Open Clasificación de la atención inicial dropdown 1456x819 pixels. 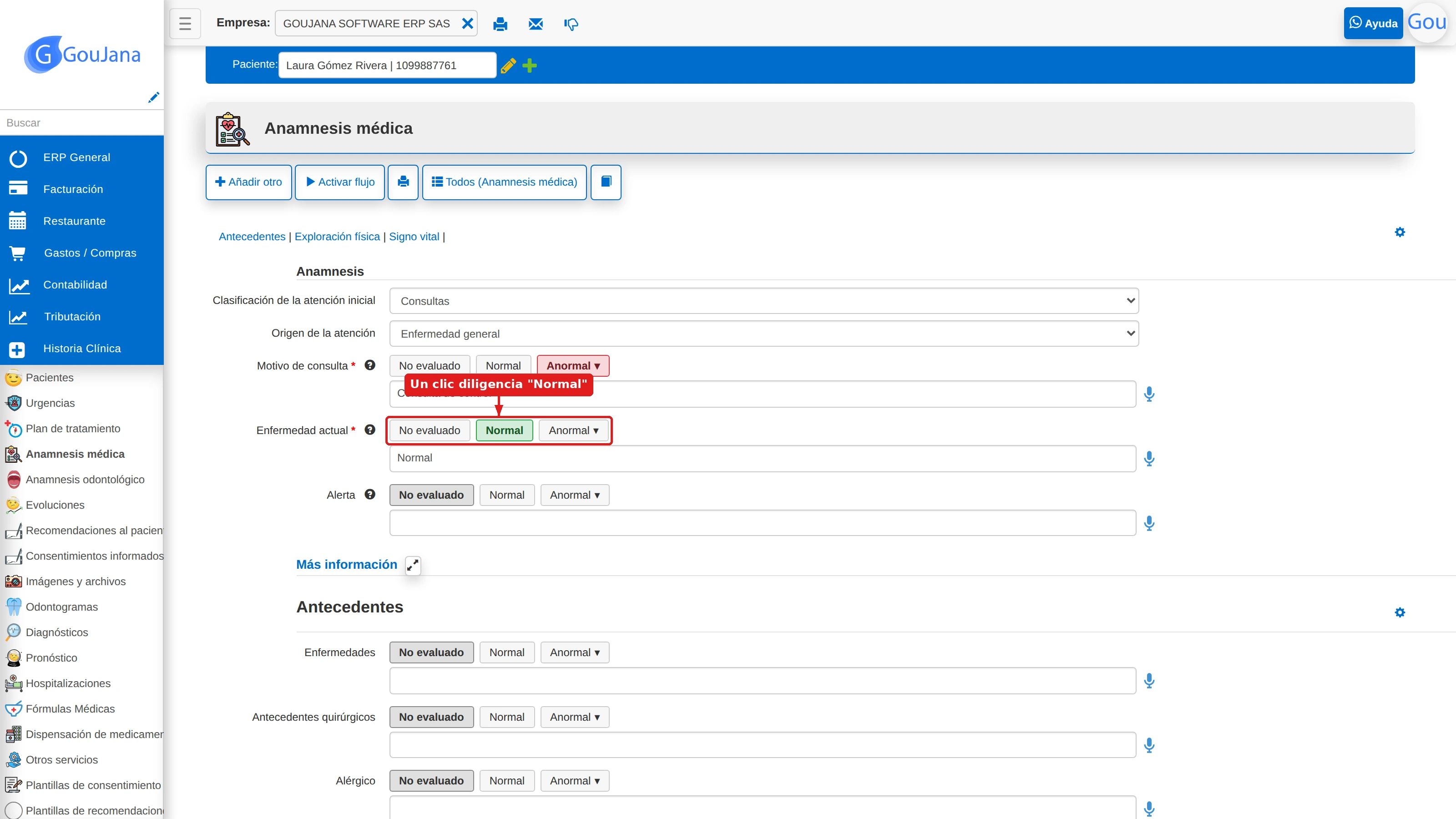763,301
